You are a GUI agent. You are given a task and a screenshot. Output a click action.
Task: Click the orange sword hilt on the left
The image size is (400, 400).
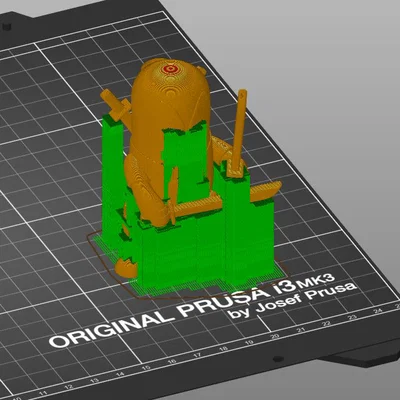[x=116, y=105]
